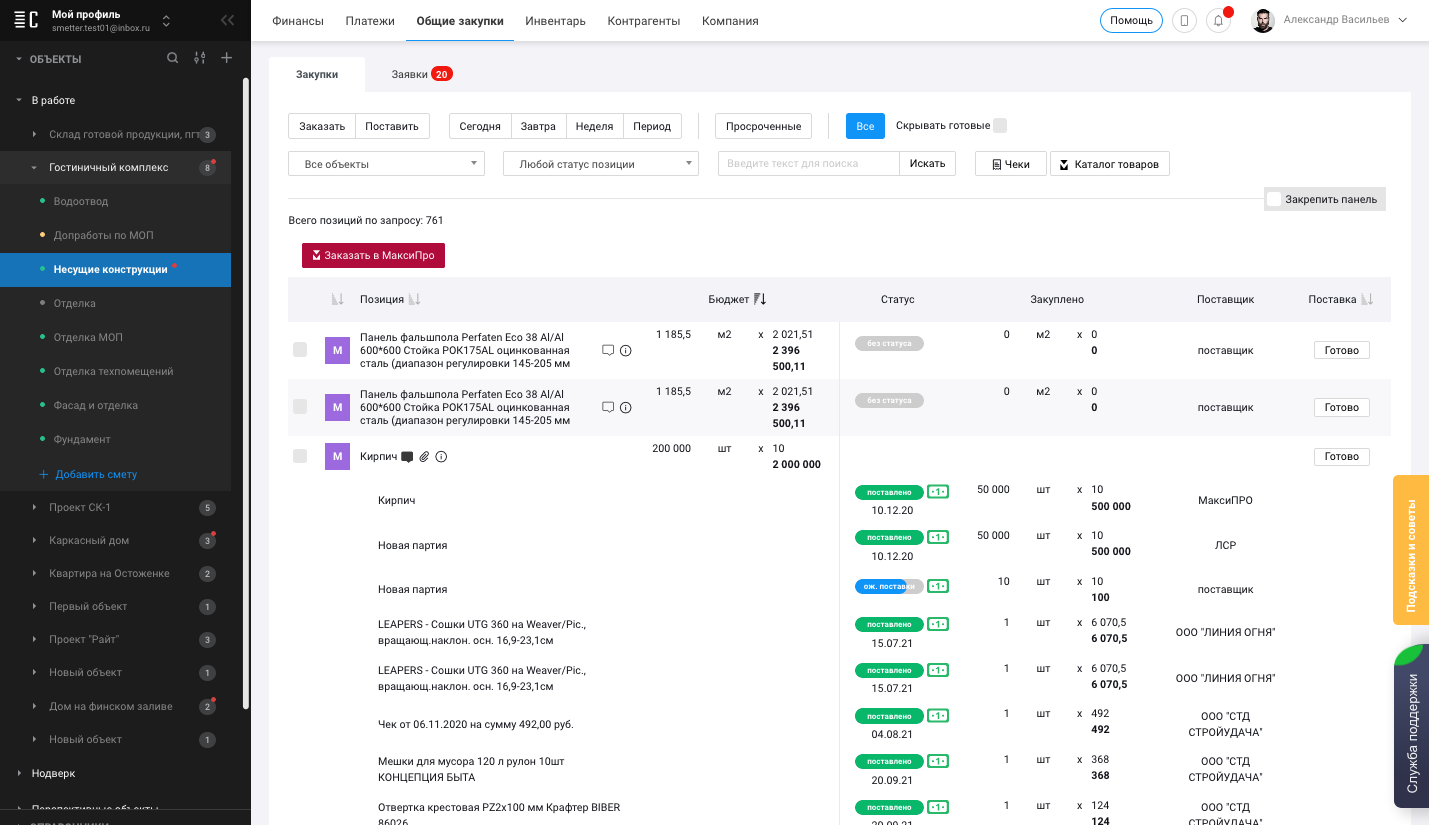Click the paperclip attachment icon for Кирпич

coord(424,457)
